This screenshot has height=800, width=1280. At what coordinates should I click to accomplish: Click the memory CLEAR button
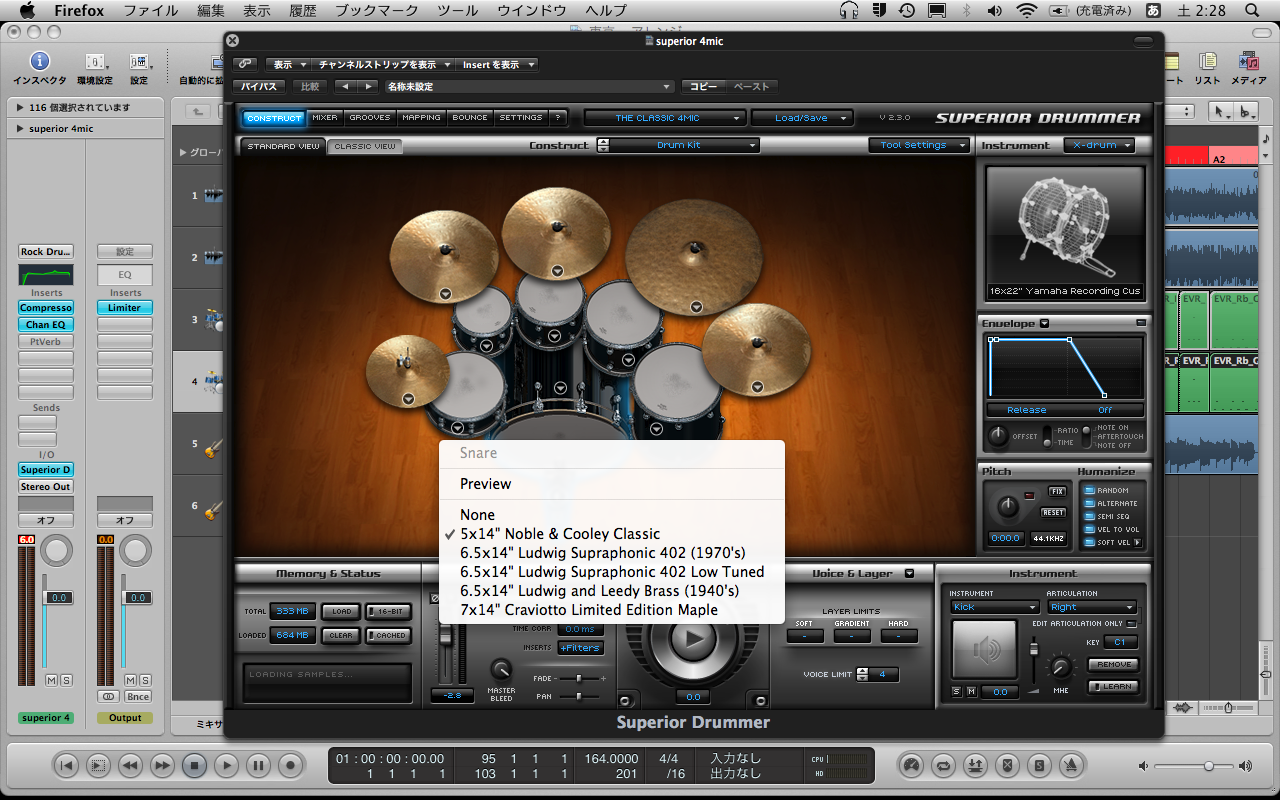(342, 635)
